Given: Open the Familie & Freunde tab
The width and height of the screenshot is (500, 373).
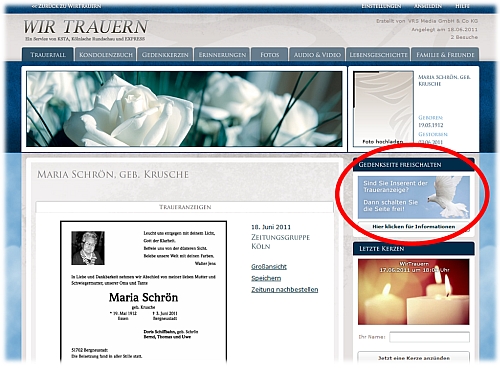Looking at the screenshot, I should point(445,55).
